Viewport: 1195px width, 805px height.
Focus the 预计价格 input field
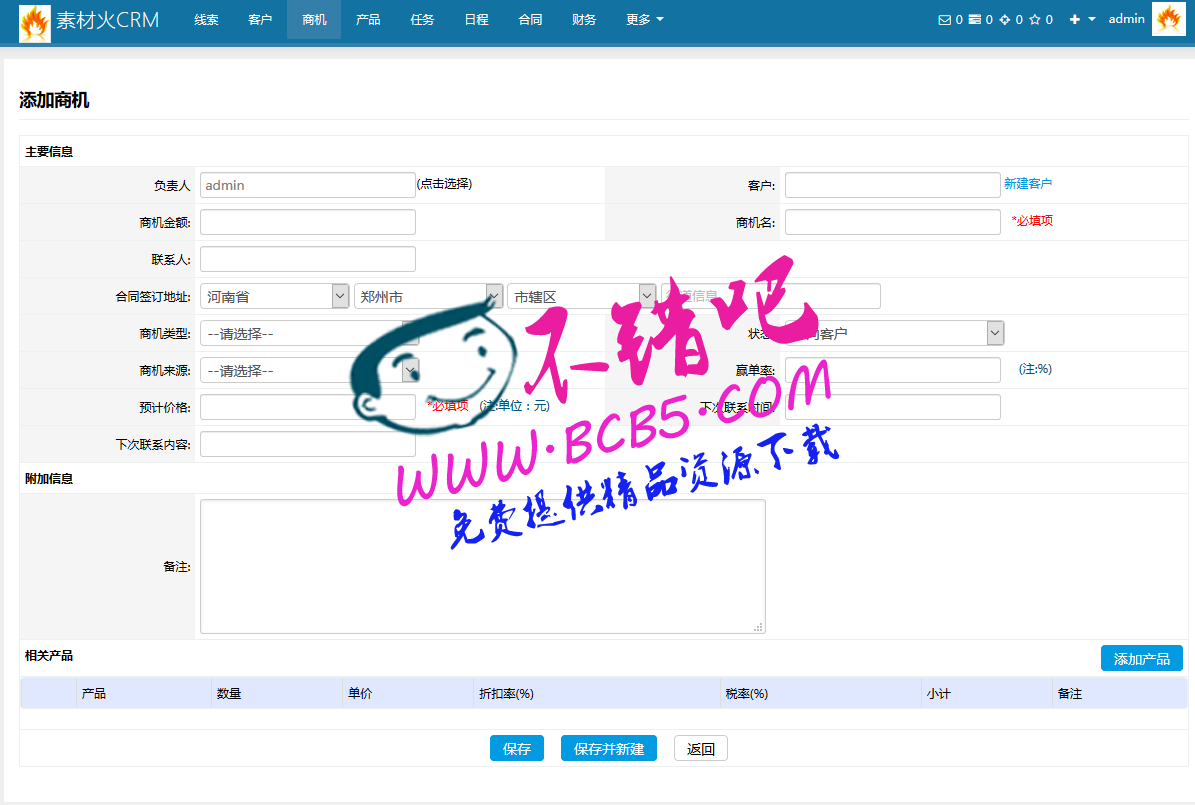click(x=308, y=407)
